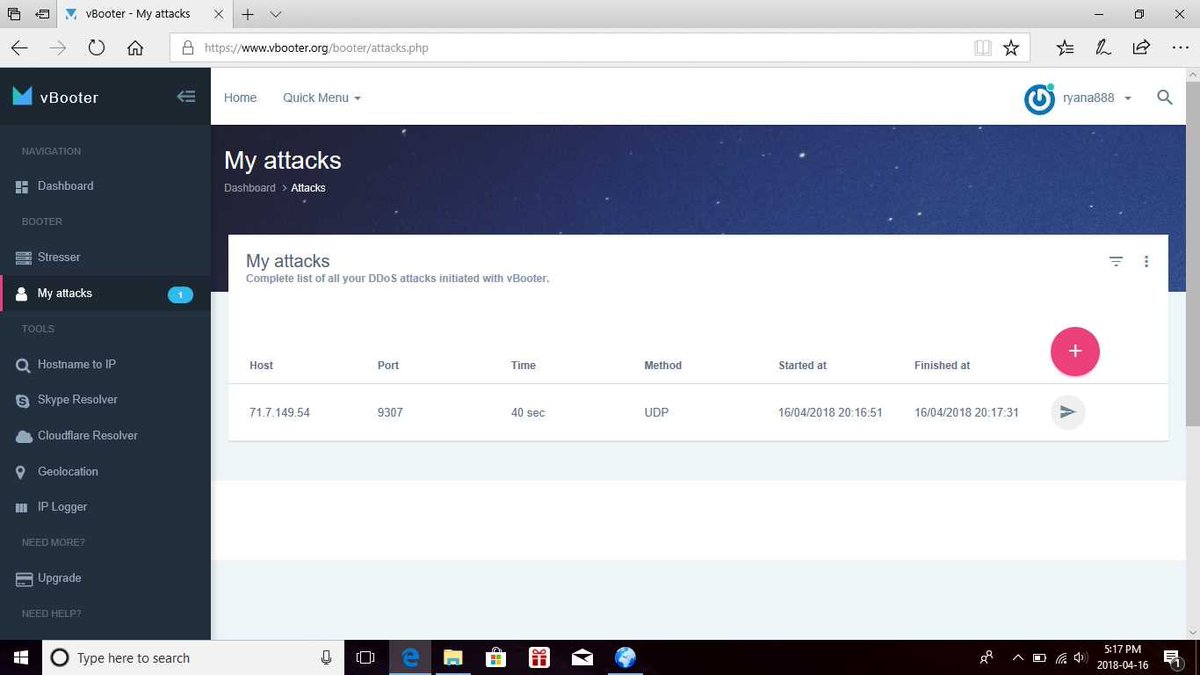Open the filter list icon
Viewport: 1200px width, 675px height.
click(1116, 262)
